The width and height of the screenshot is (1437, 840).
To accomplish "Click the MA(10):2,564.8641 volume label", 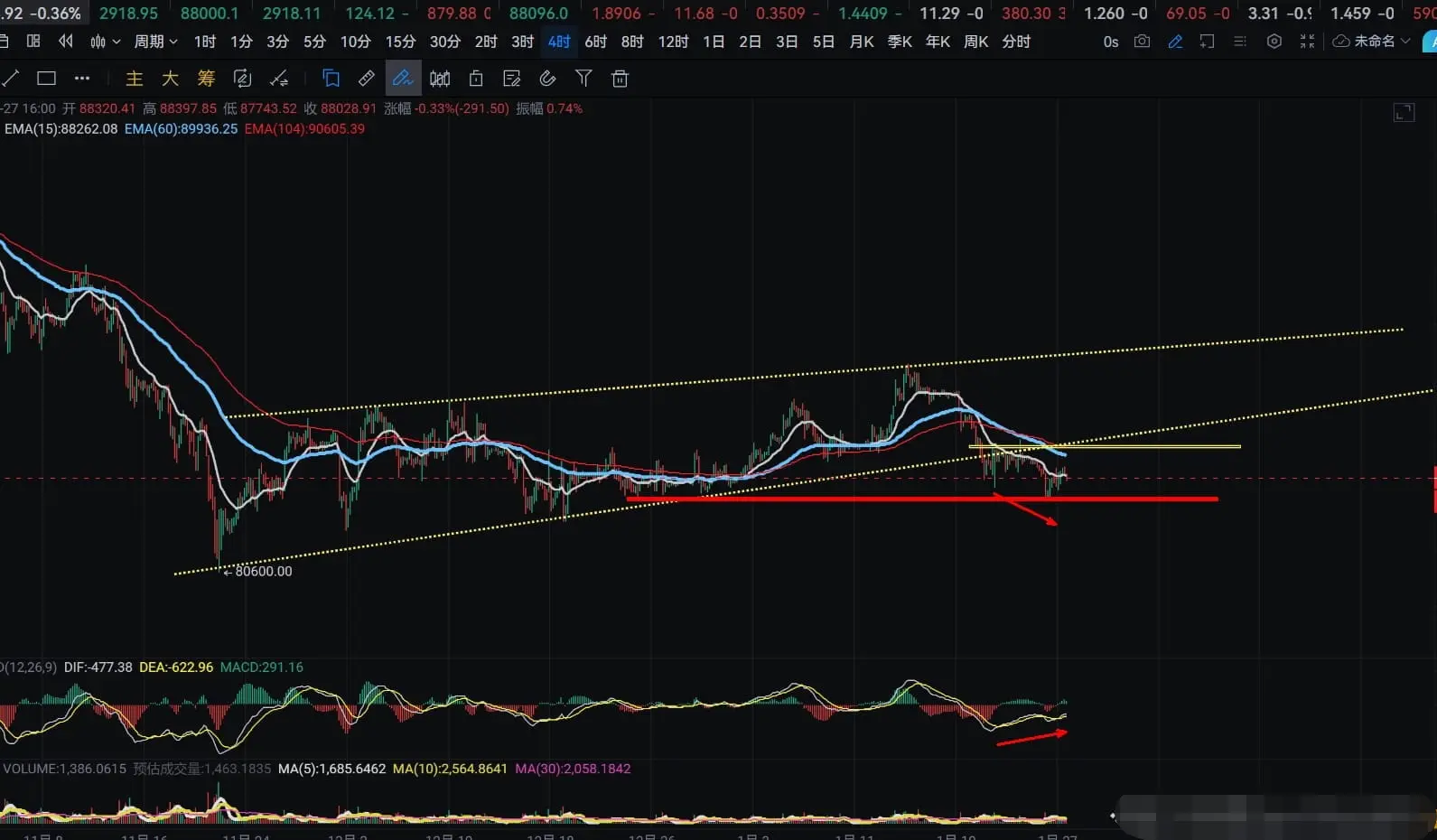I will point(450,769).
